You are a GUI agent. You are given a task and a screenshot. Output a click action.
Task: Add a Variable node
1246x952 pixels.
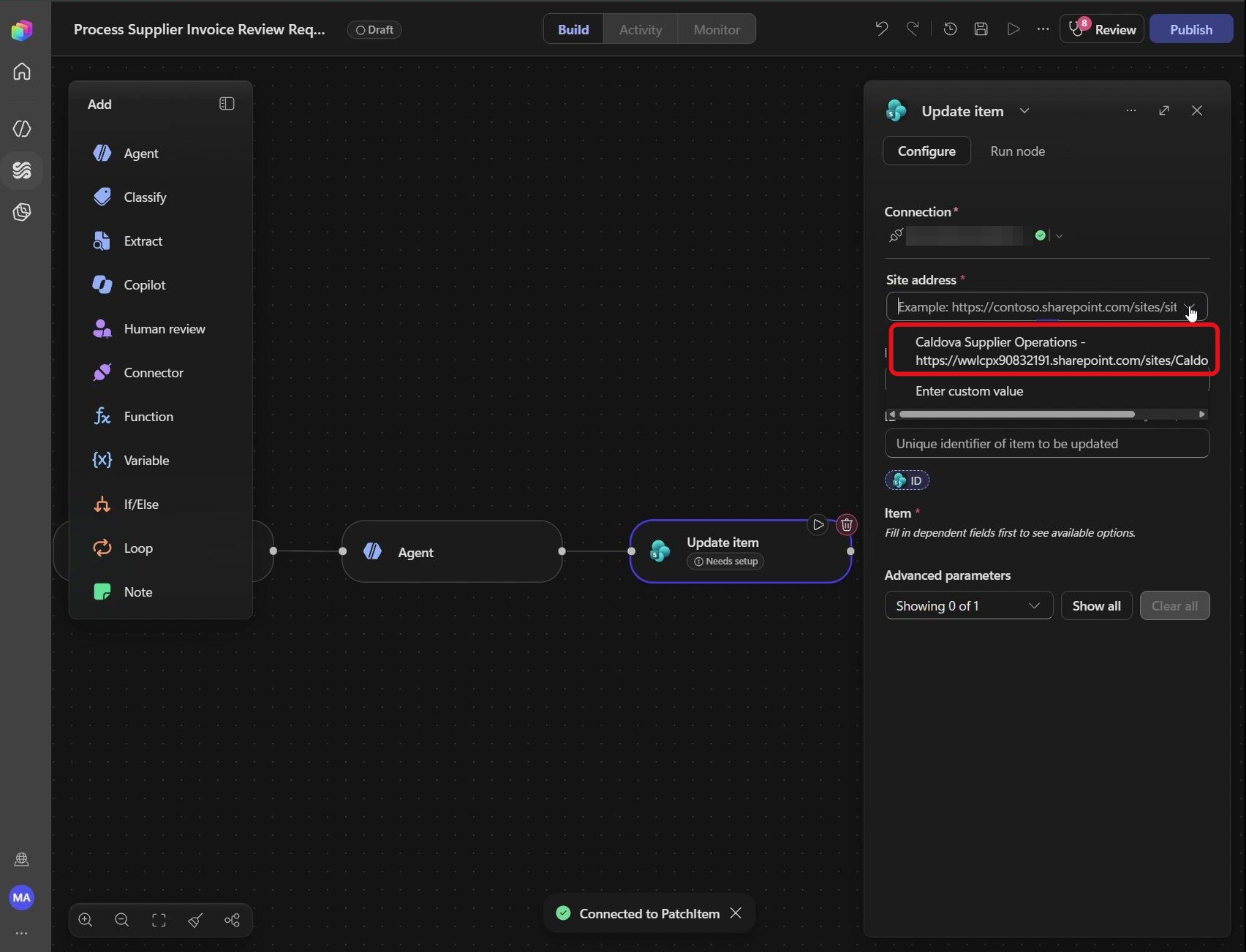(161, 460)
